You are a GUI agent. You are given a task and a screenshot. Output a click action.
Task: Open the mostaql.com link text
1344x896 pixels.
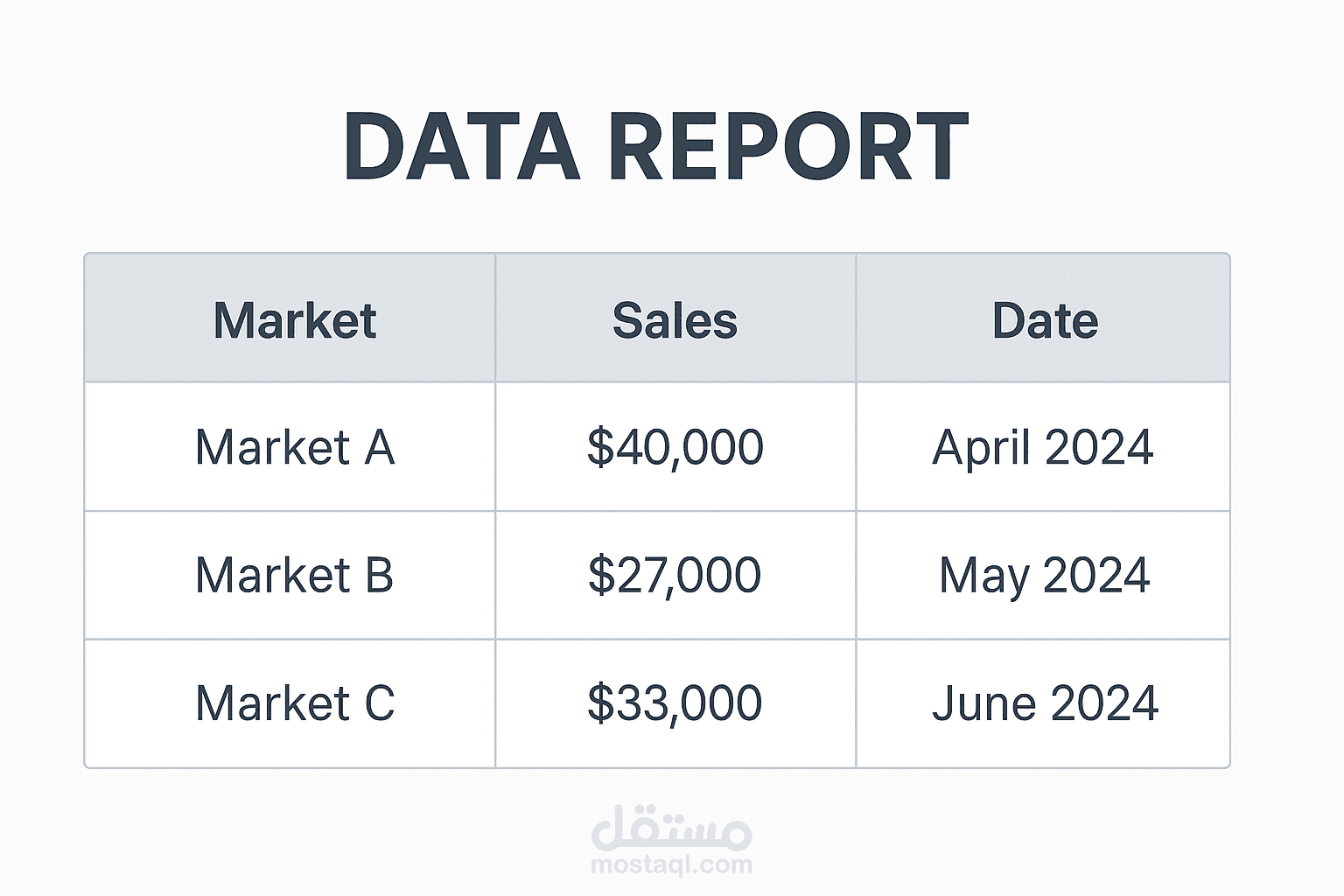tap(672, 865)
